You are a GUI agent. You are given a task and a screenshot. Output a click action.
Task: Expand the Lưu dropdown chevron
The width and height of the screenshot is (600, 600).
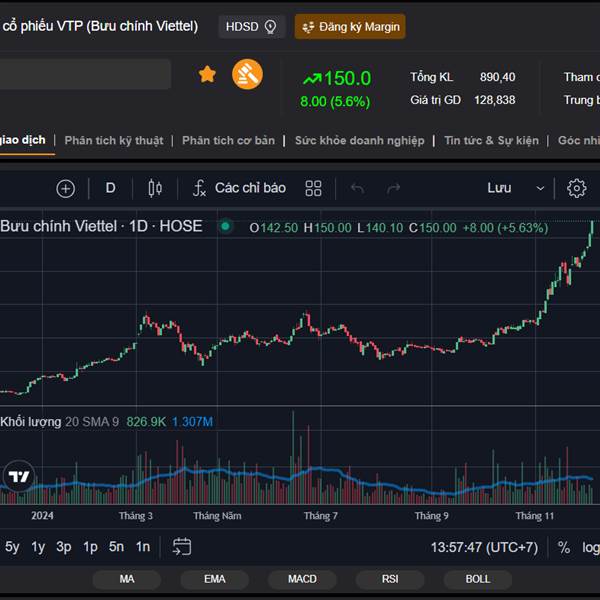coord(540,188)
